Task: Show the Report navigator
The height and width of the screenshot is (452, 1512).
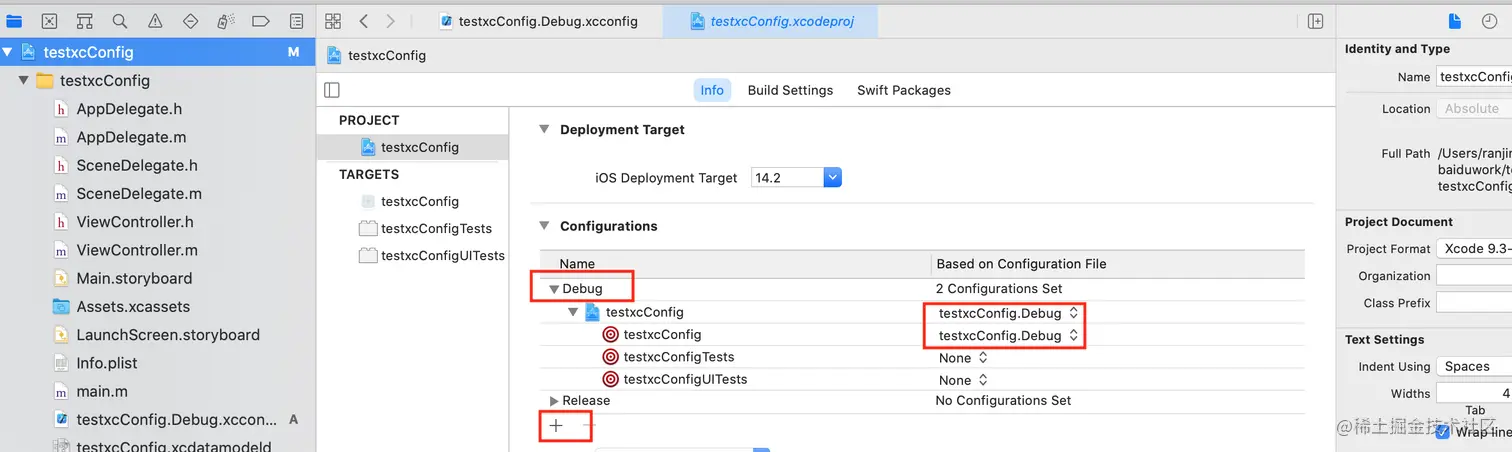Action: tap(296, 21)
